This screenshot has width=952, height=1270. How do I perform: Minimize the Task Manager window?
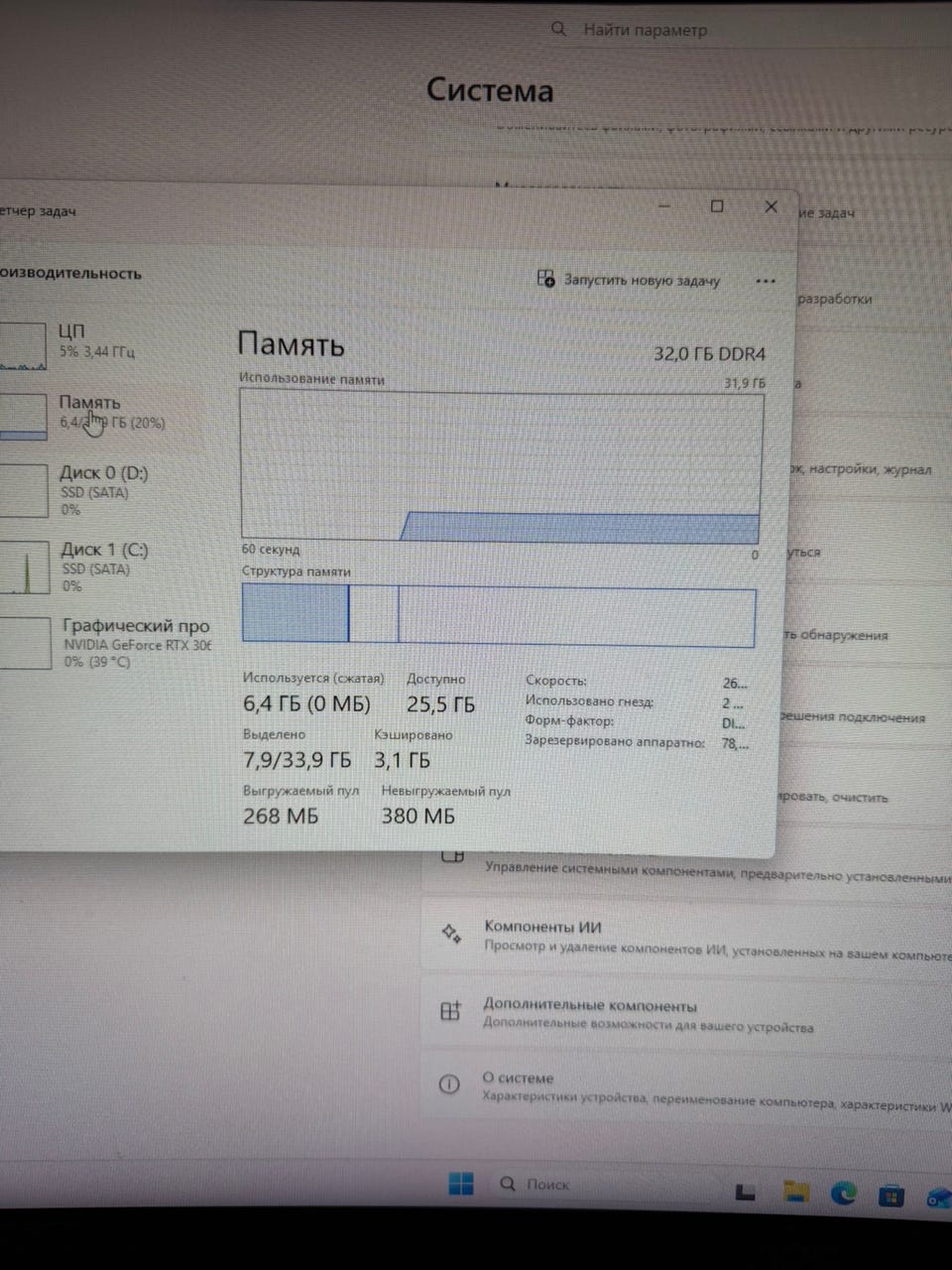pyautogui.click(x=664, y=205)
